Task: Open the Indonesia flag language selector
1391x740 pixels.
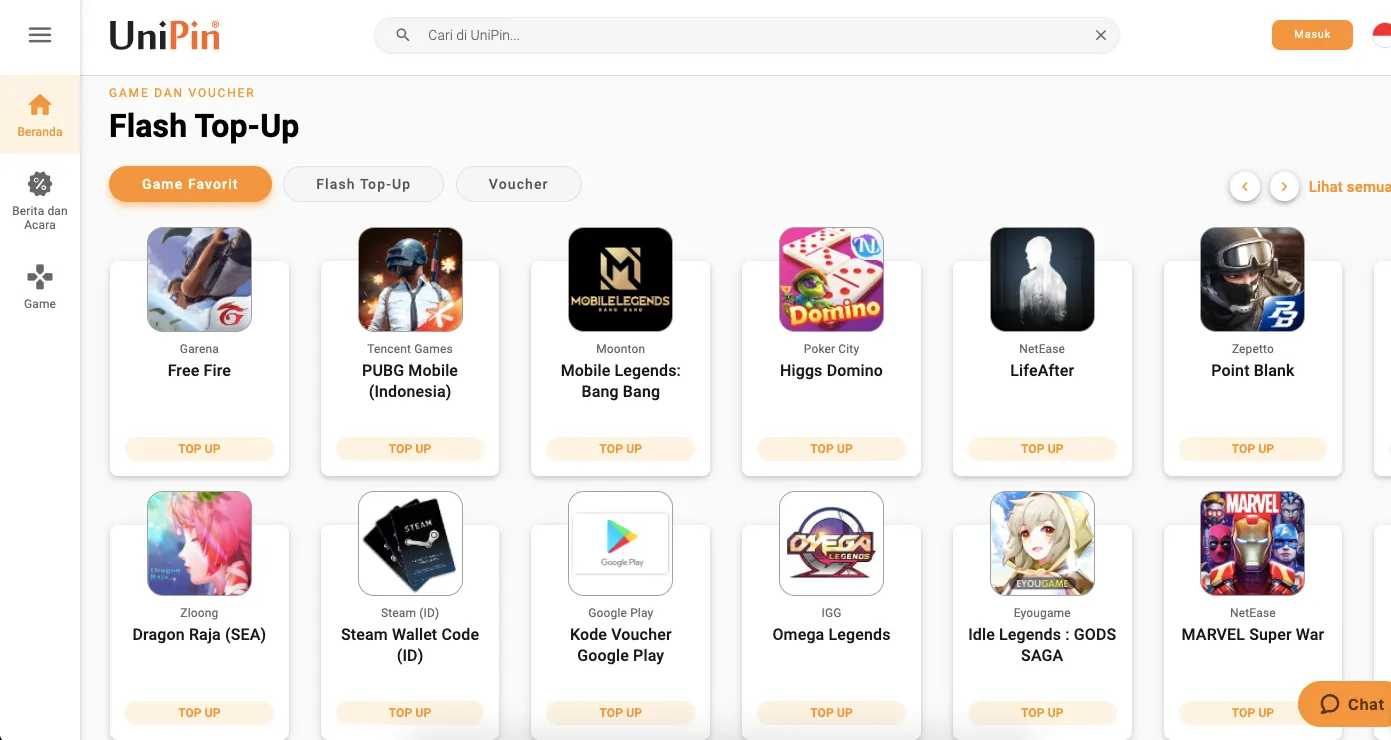Action: click(1381, 35)
